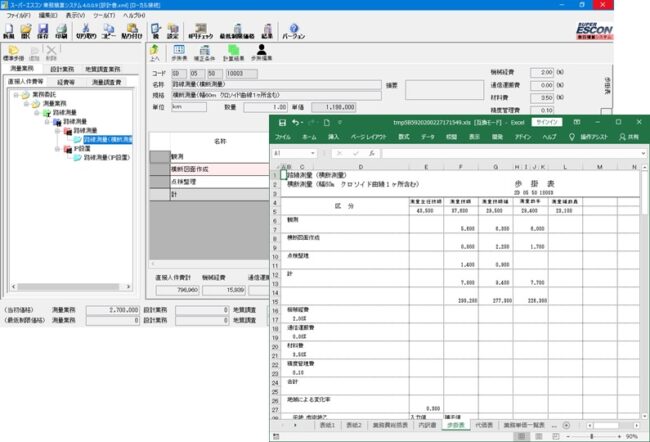Open the ツール menu in the ESCON window
650x442 pixels.
pyautogui.click(x=104, y=15)
